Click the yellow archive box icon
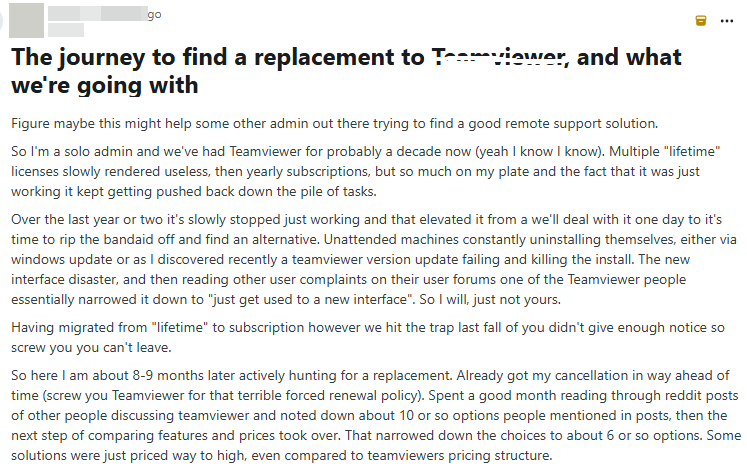This screenshot has height=473, width=747. (700, 20)
